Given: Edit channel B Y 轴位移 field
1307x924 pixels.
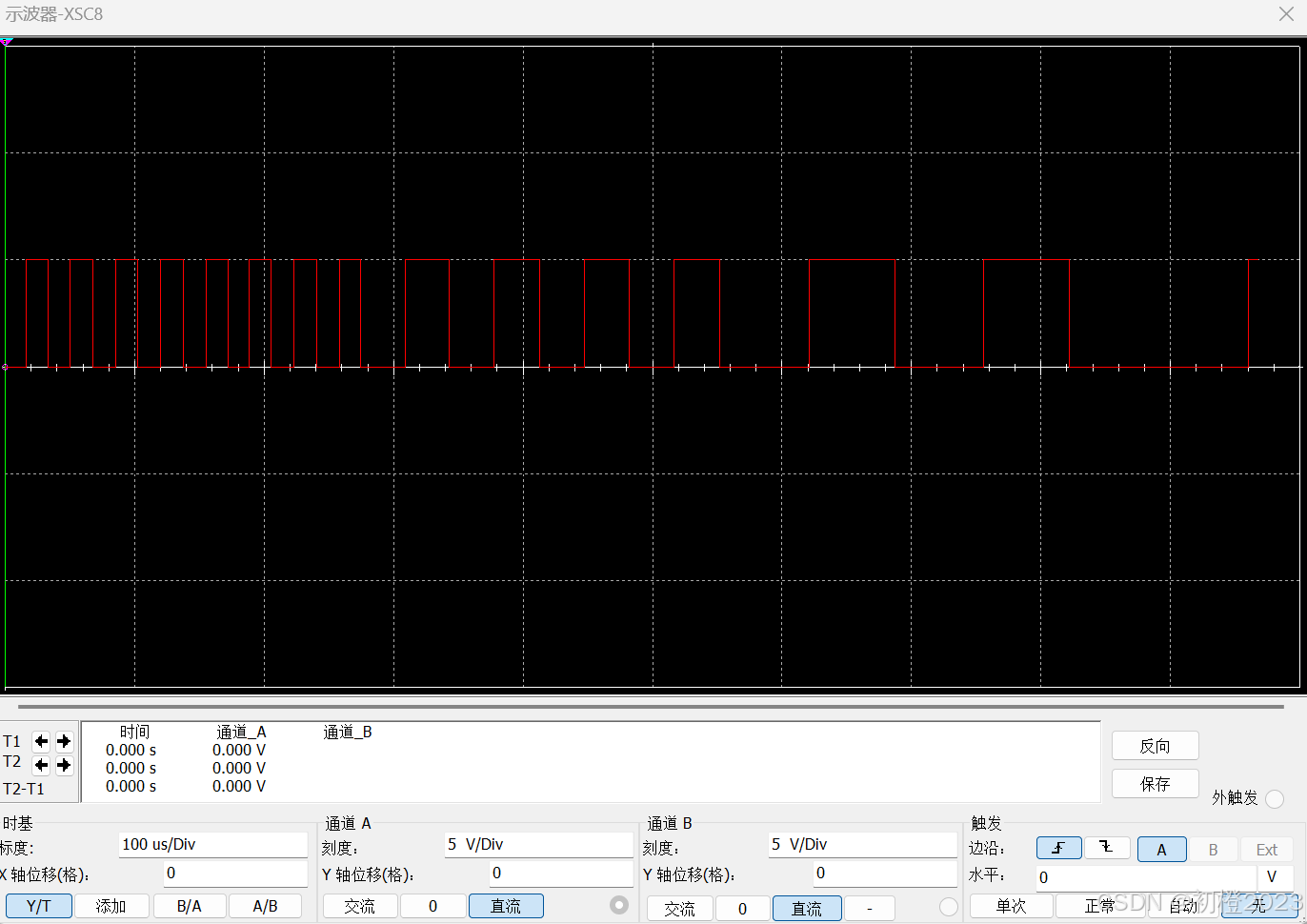Looking at the screenshot, I should pos(885,874).
